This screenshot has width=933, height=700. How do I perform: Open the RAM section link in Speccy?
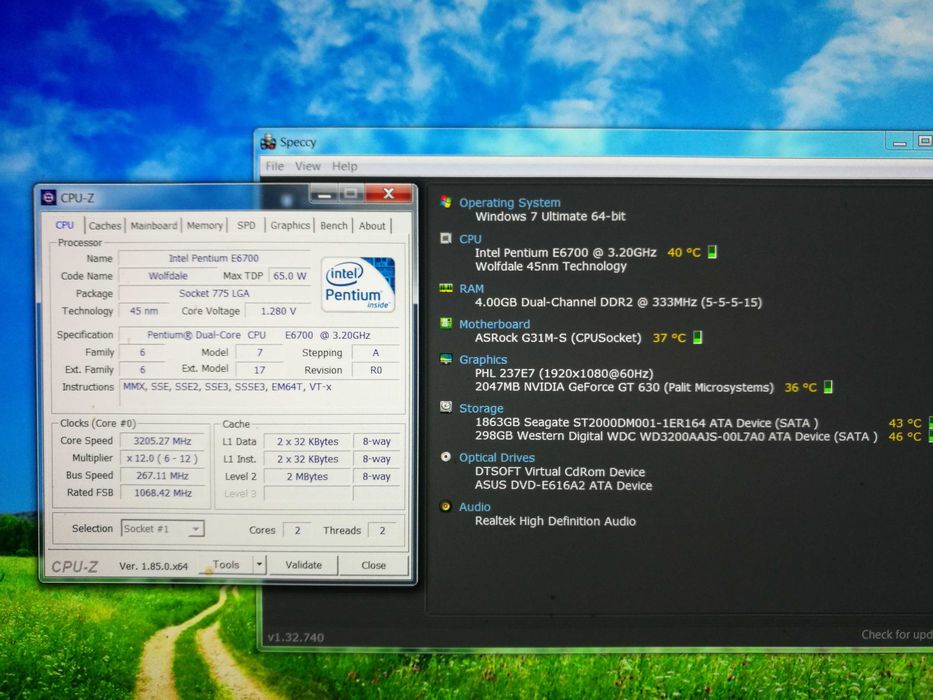click(471, 289)
